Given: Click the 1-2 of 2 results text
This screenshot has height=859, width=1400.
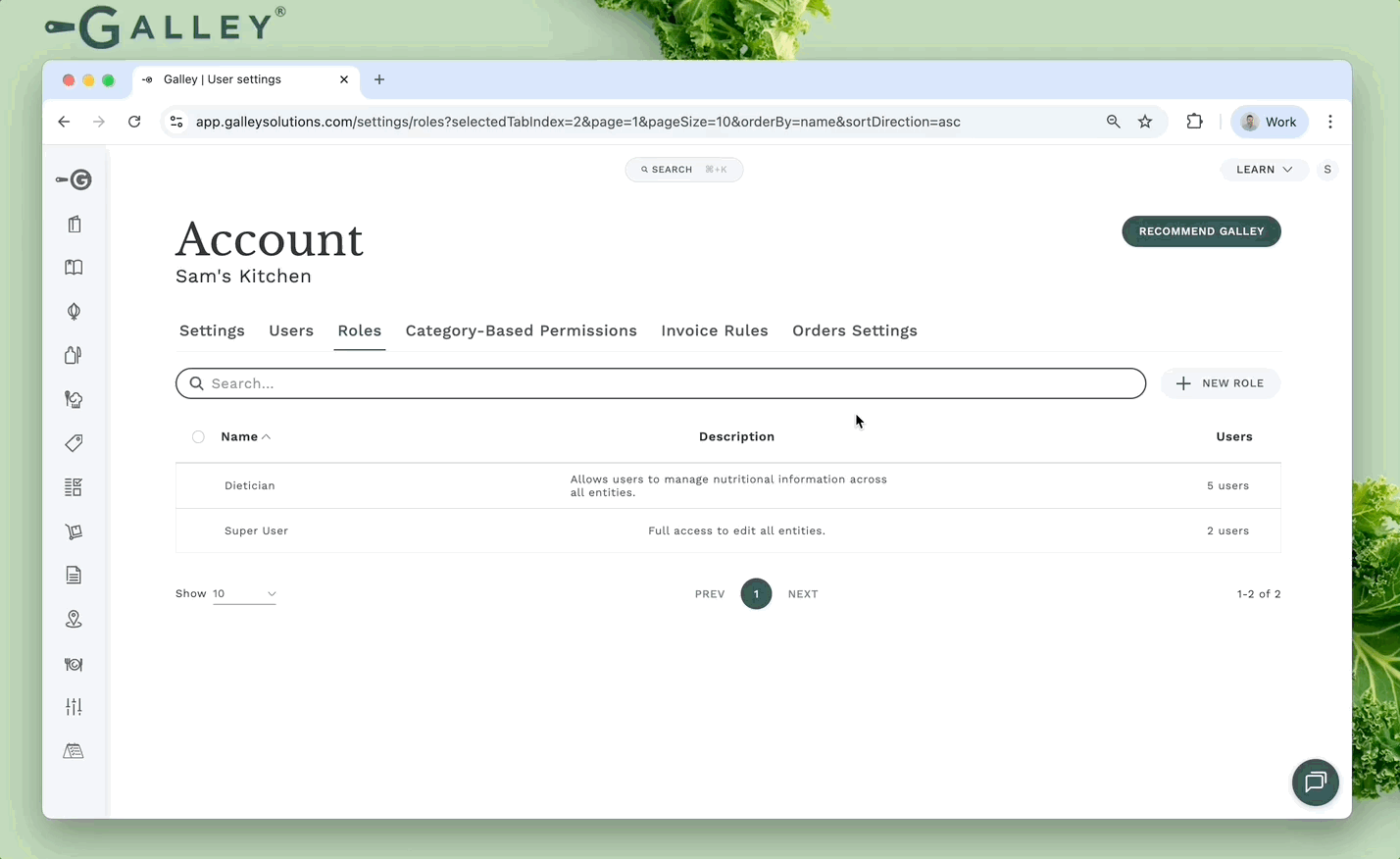Looking at the screenshot, I should click(1259, 594).
